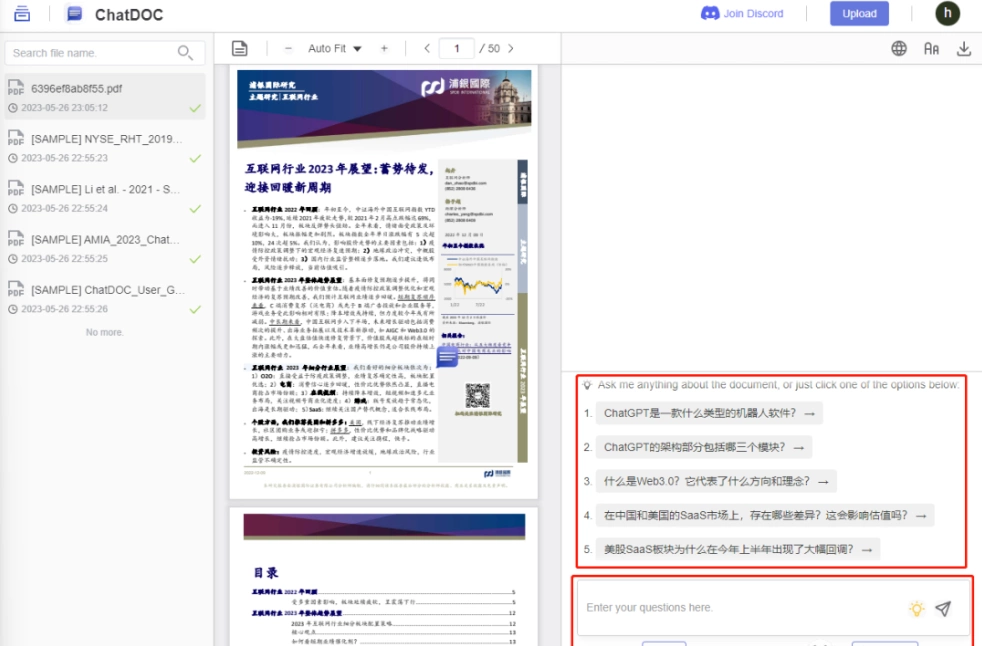This screenshot has width=982, height=646.
Task: Open the user avatar 'h' menu
Action: pos(947,13)
